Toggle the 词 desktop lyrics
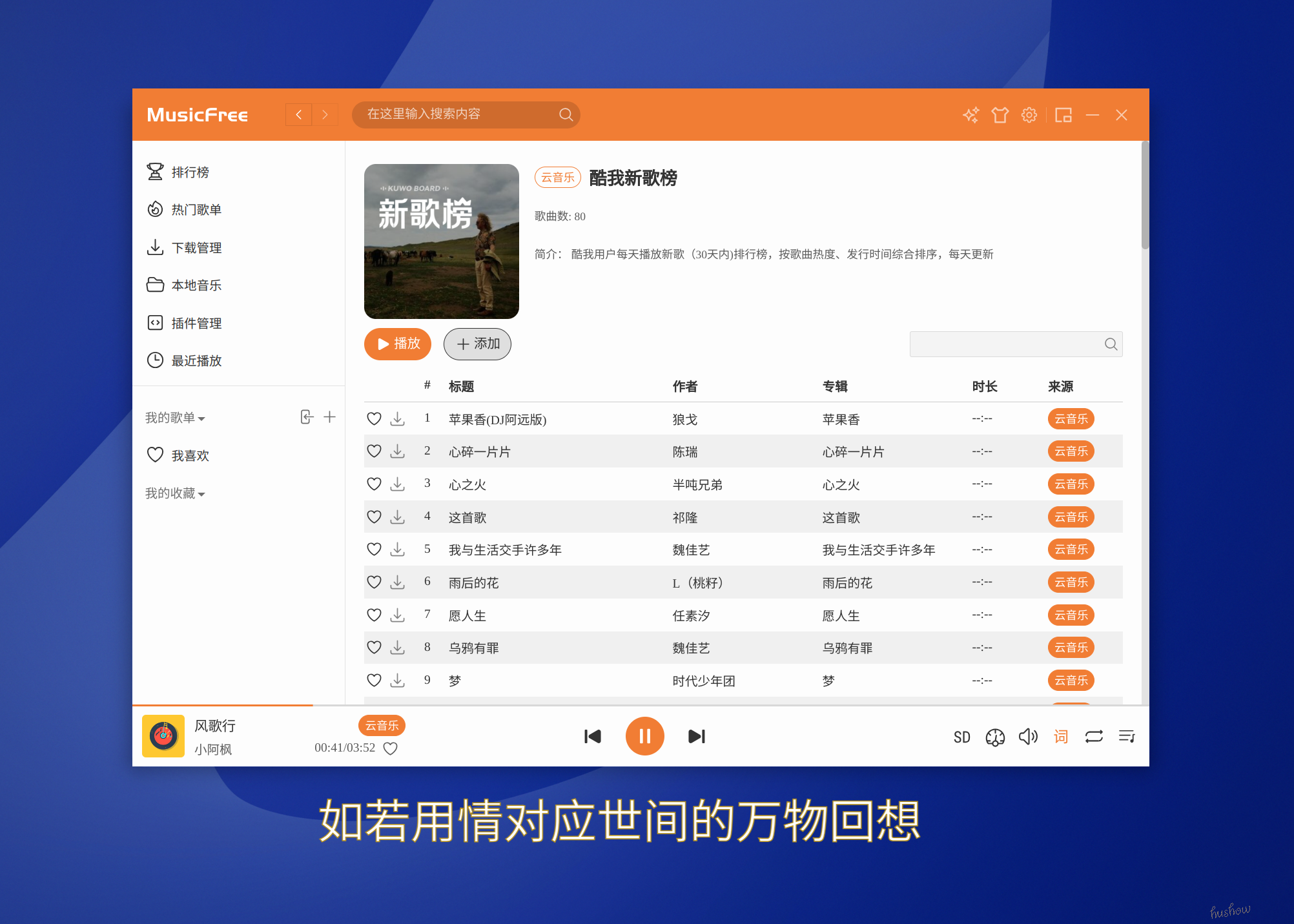 [1061, 737]
